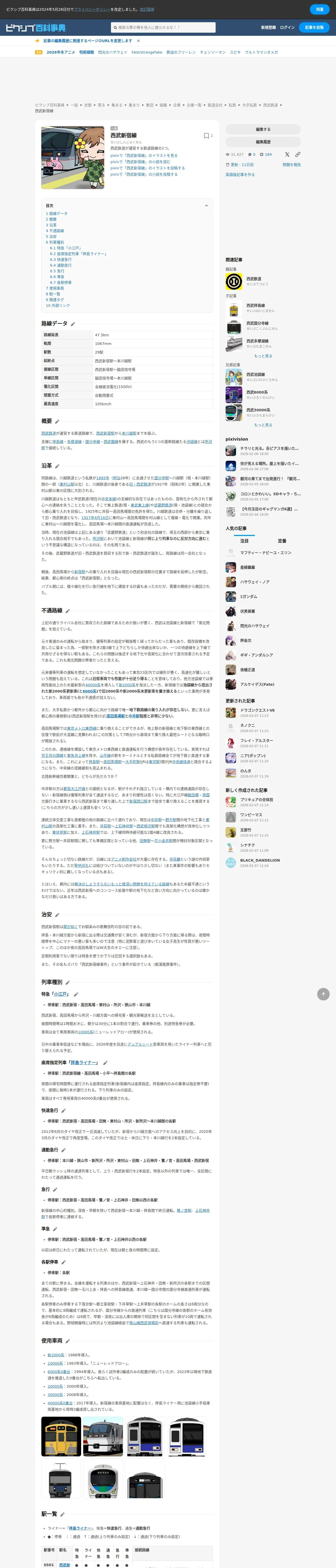The width and height of the screenshot is (336, 1568).
Task: Open 呪術廻戦 trending tag
Action: click(x=87, y=52)
